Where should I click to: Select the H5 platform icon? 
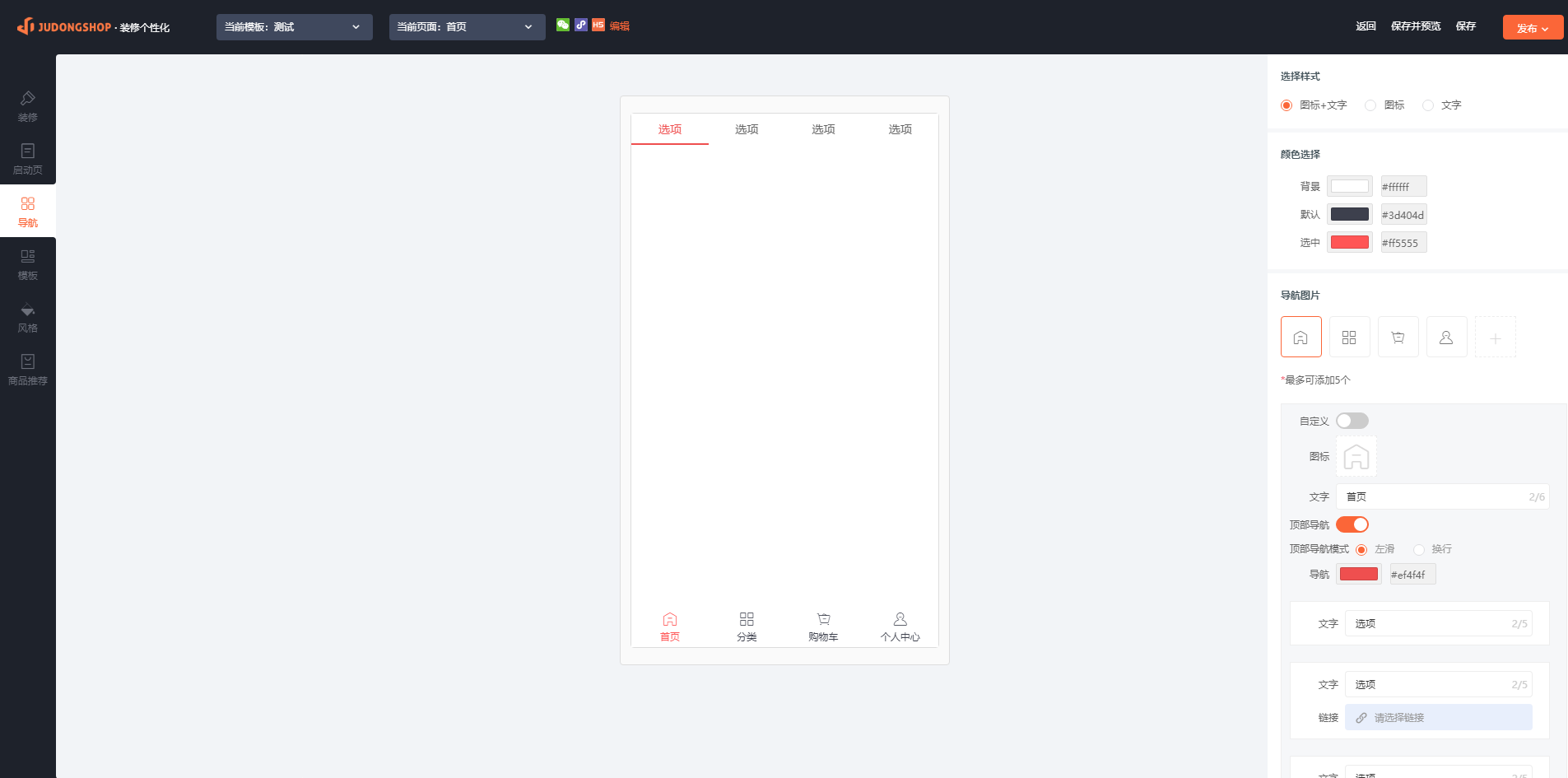pyautogui.click(x=598, y=25)
